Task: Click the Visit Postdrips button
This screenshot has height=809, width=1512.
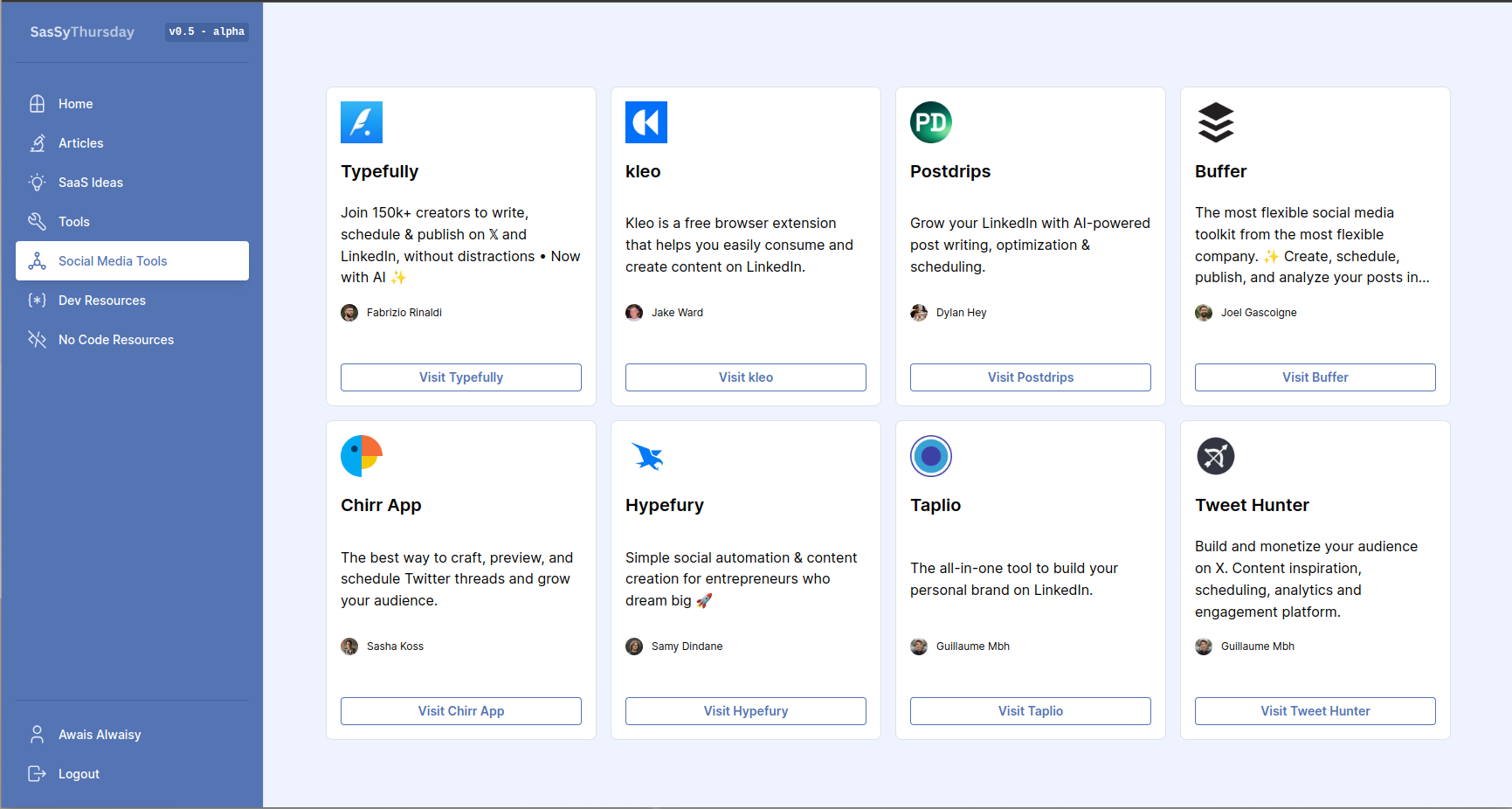Action: [x=1031, y=377]
